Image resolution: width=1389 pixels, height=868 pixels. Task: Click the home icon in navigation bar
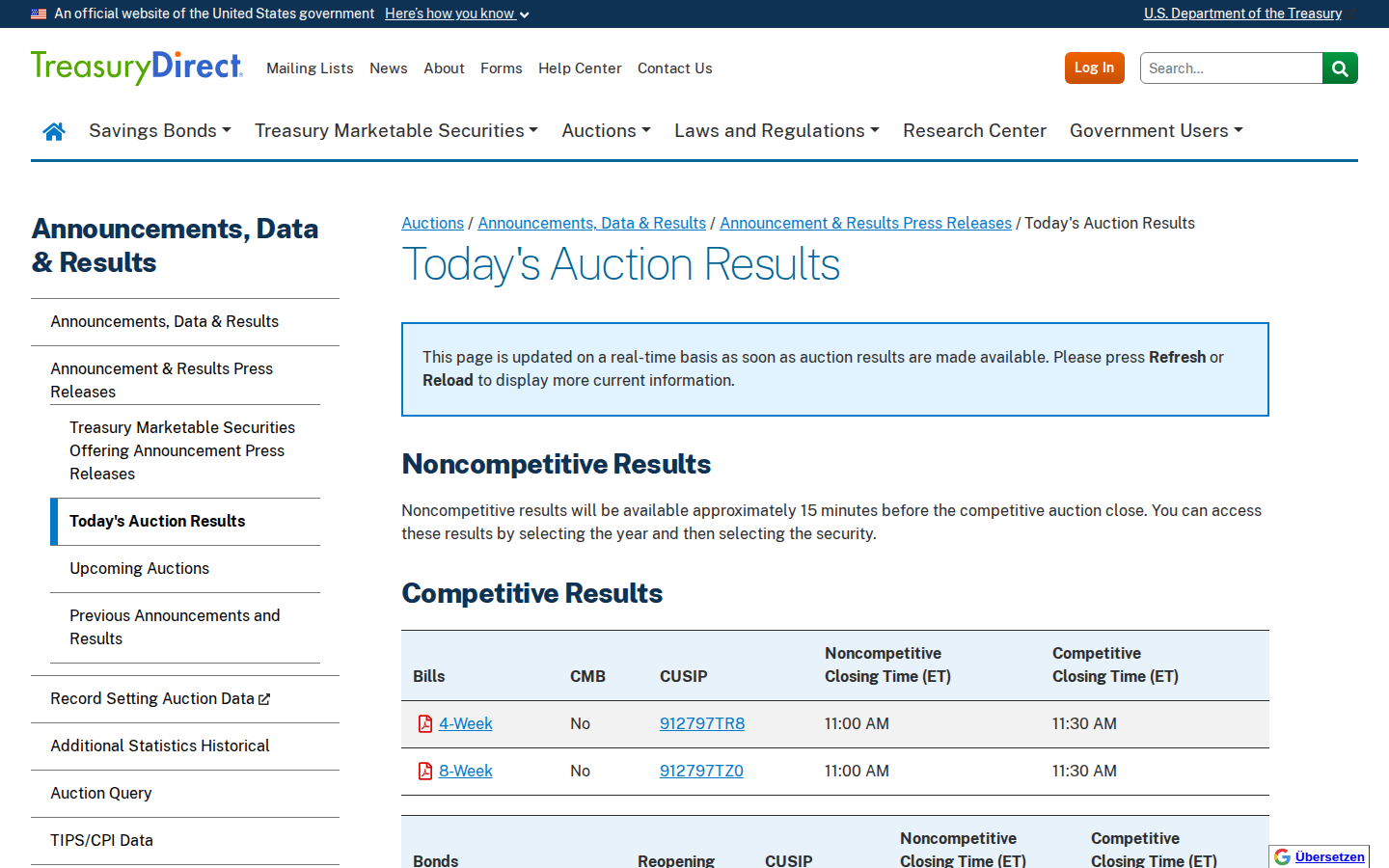(x=54, y=131)
